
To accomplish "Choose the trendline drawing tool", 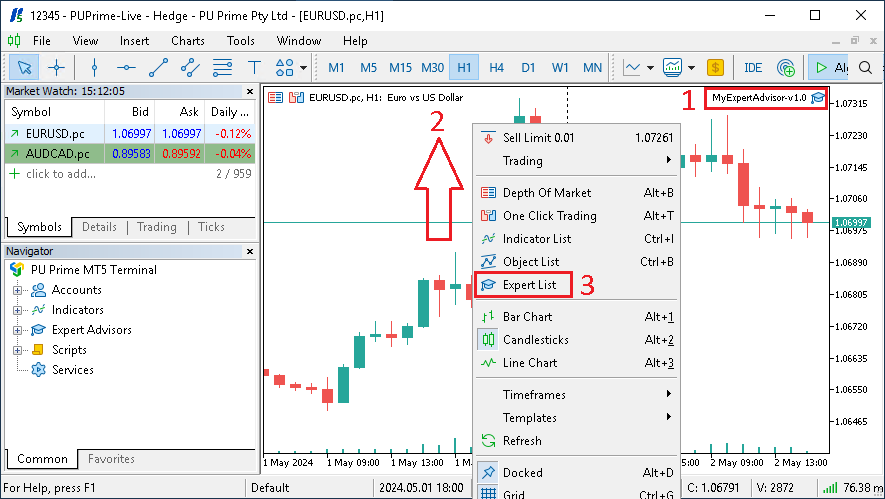I will pyautogui.click(x=158, y=68).
